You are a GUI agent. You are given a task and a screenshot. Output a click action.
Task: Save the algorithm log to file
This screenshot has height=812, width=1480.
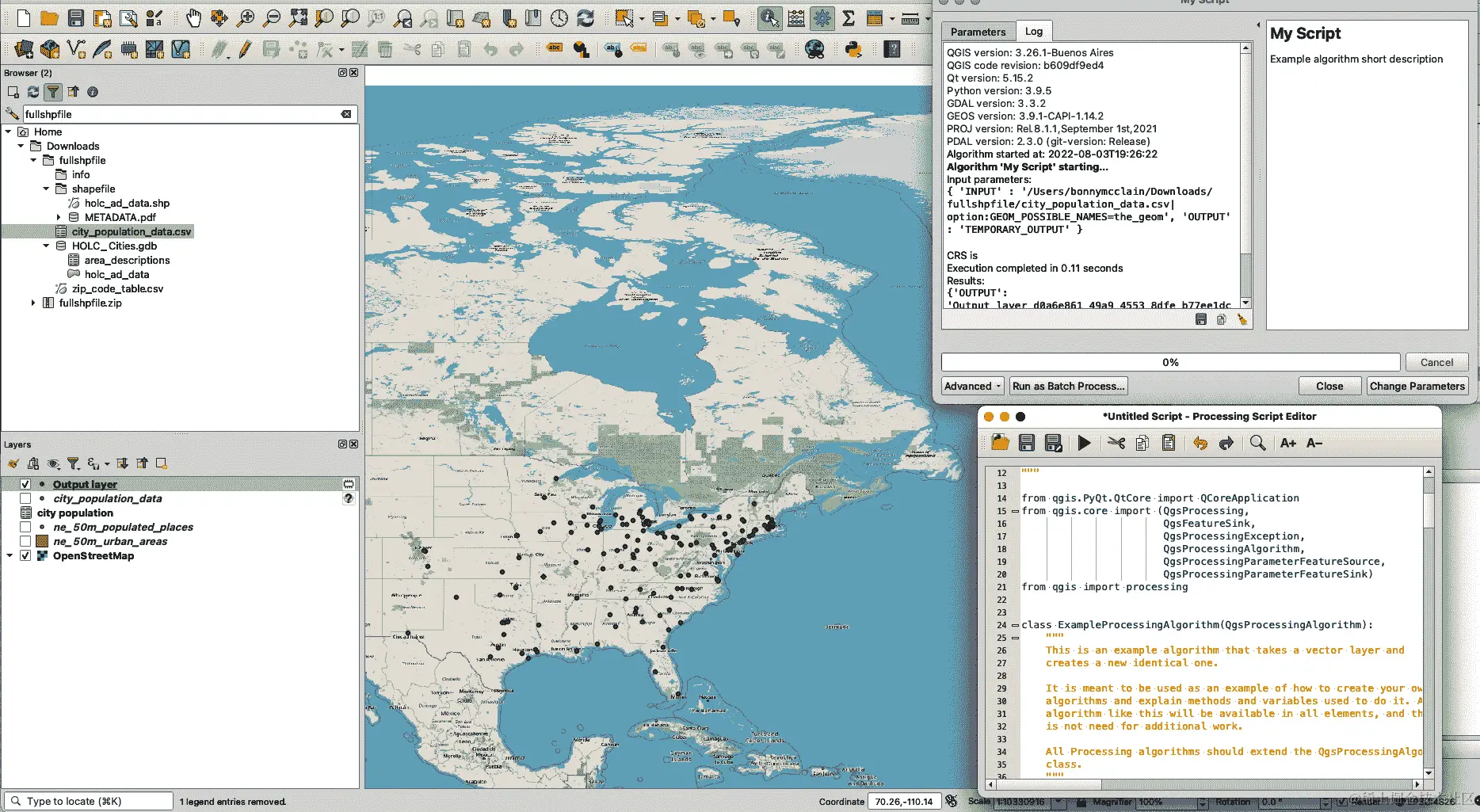point(1201,319)
